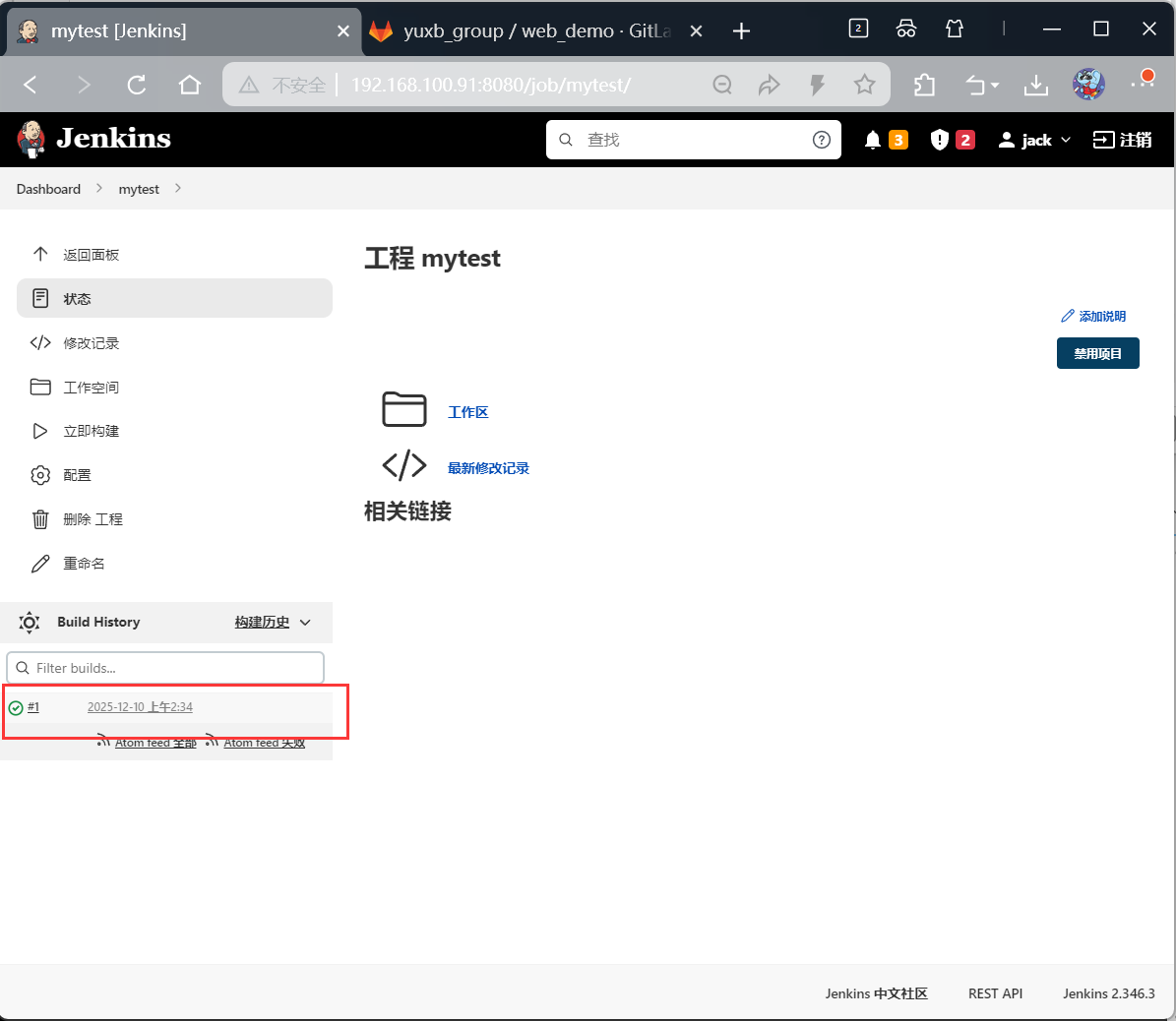This screenshot has width=1176, height=1021.
Task: Click 立即构建 to start a build
Action: pyautogui.click(x=174, y=431)
